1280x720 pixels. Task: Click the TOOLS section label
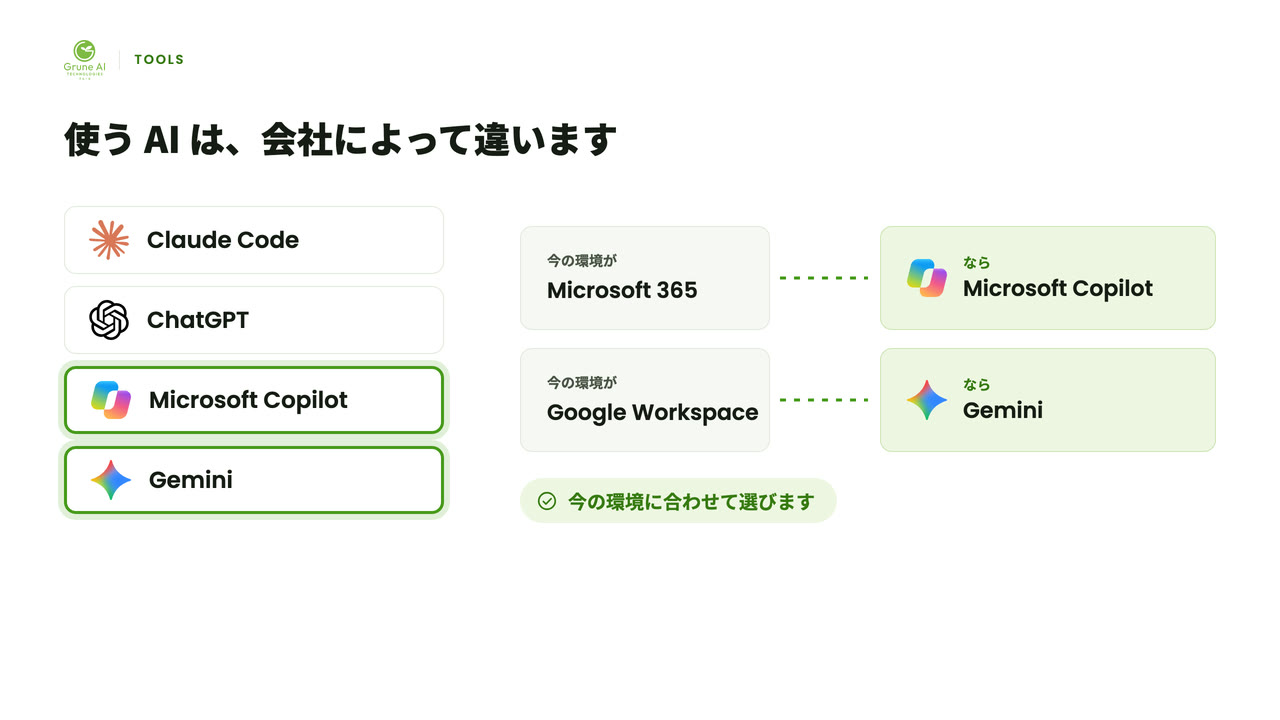(x=159, y=60)
